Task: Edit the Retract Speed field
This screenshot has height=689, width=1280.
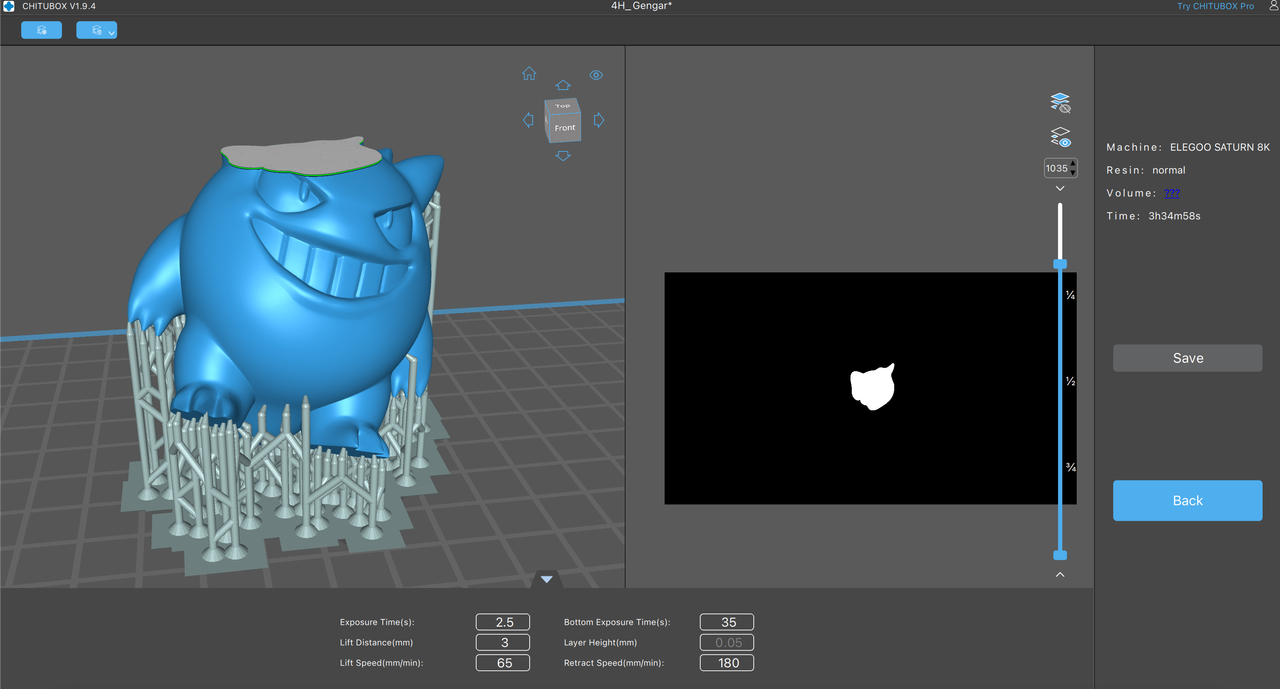Action: (727, 662)
